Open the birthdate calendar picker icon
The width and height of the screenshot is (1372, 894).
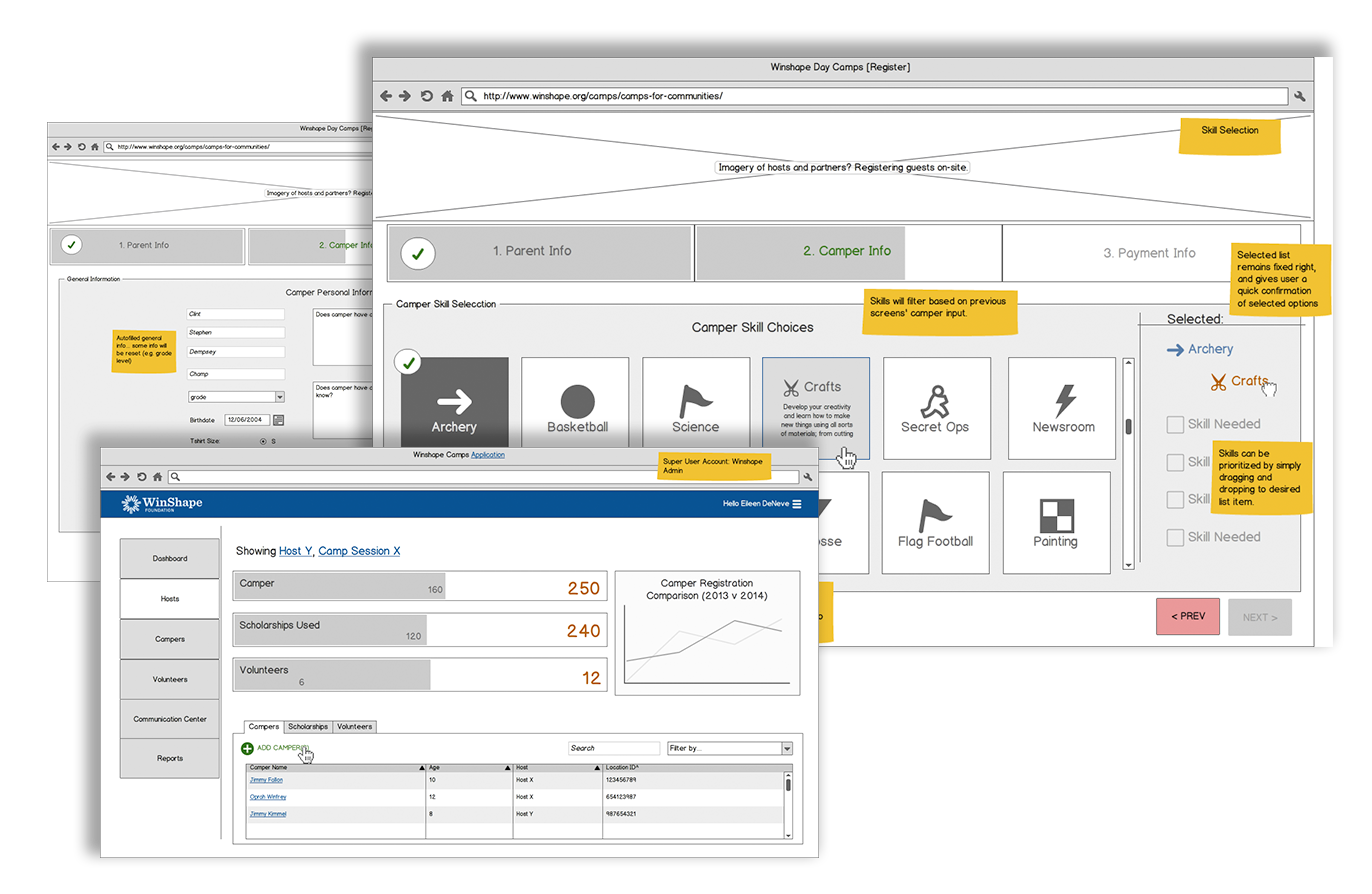pos(278,420)
